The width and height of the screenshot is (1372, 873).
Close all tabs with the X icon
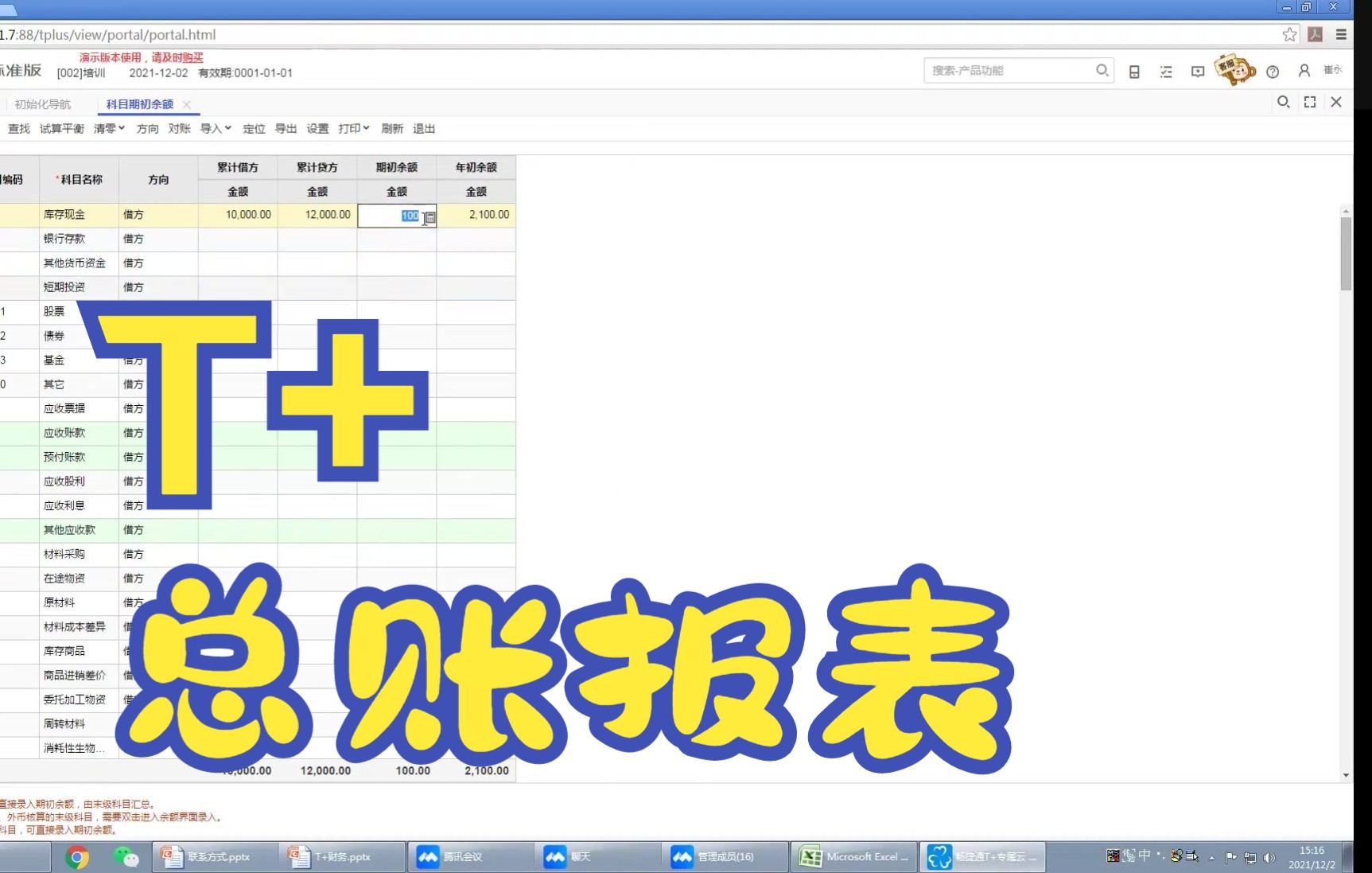(x=1336, y=102)
